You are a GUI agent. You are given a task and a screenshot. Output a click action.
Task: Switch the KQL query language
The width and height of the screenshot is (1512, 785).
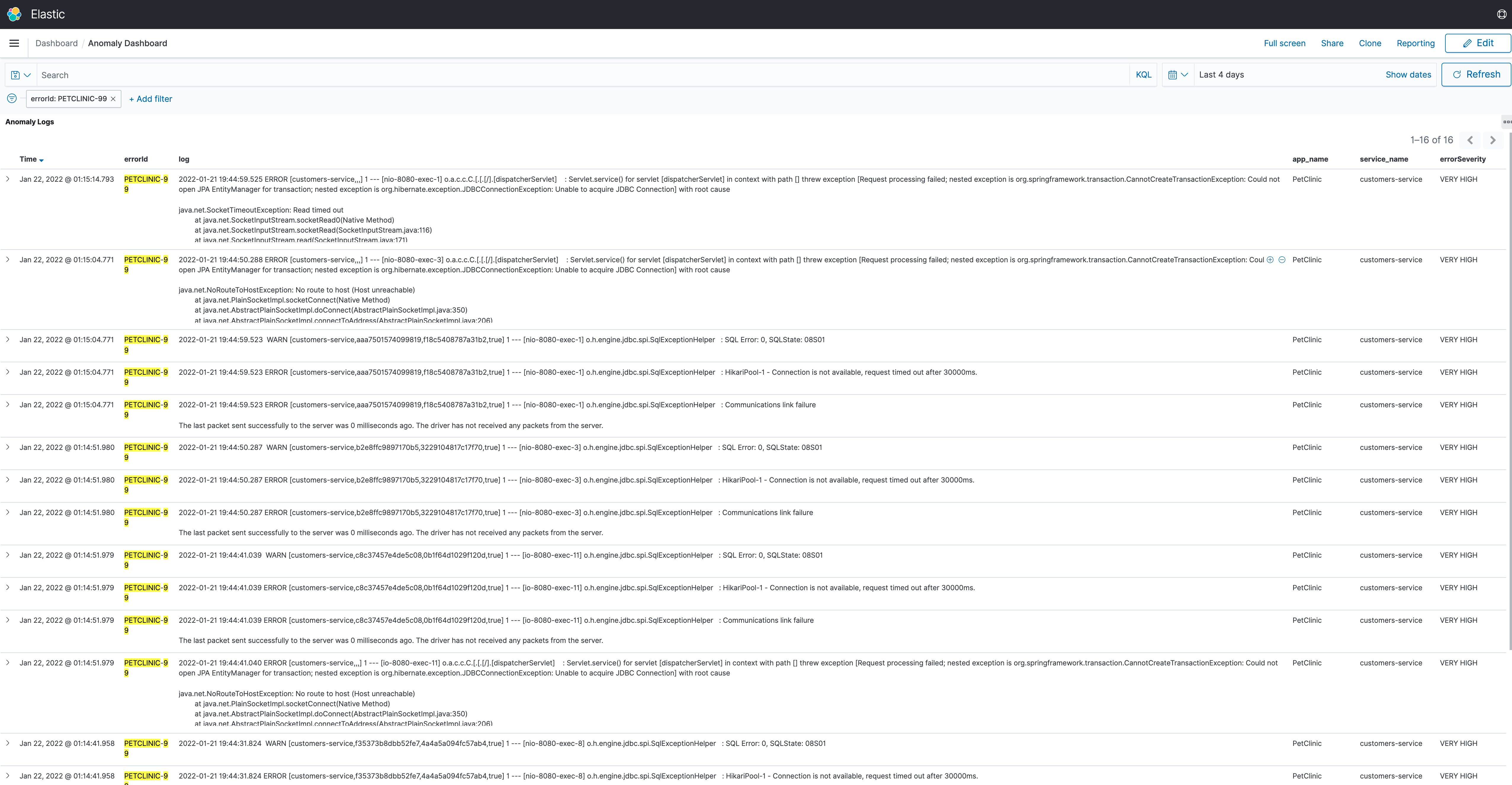(x=1143, y=75)
